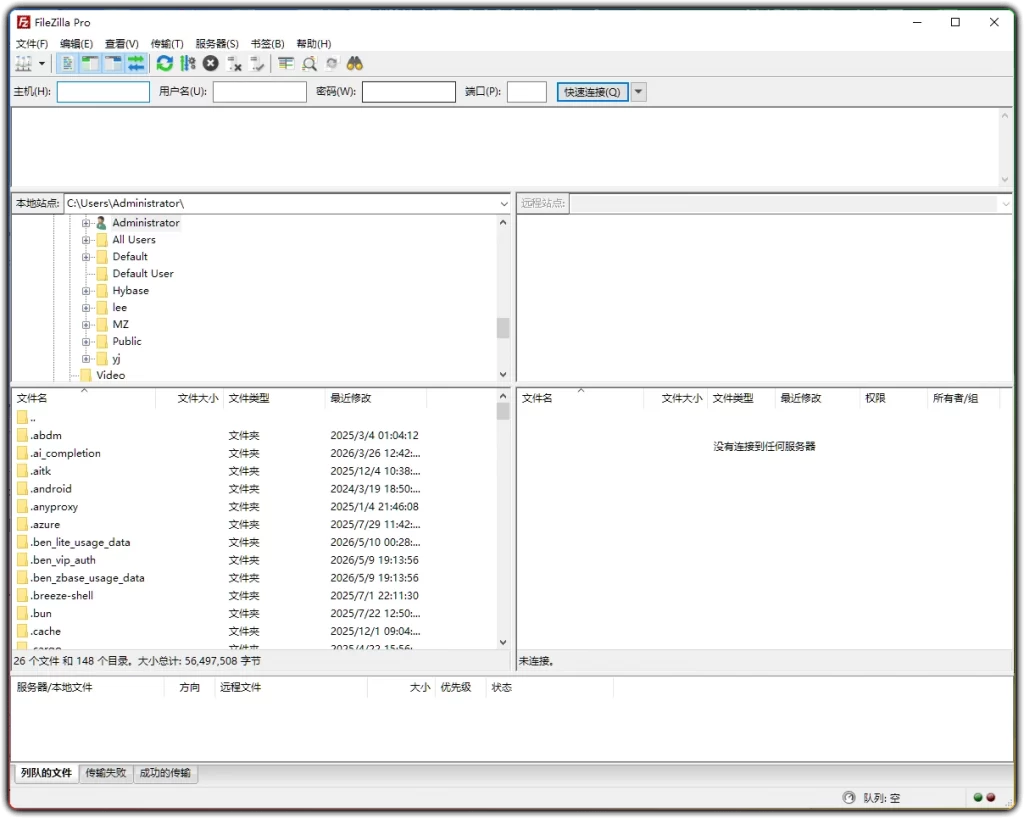1024x818 pixels.
Task: Toggle processing of transfer queue icon
Action: point(188,63)
